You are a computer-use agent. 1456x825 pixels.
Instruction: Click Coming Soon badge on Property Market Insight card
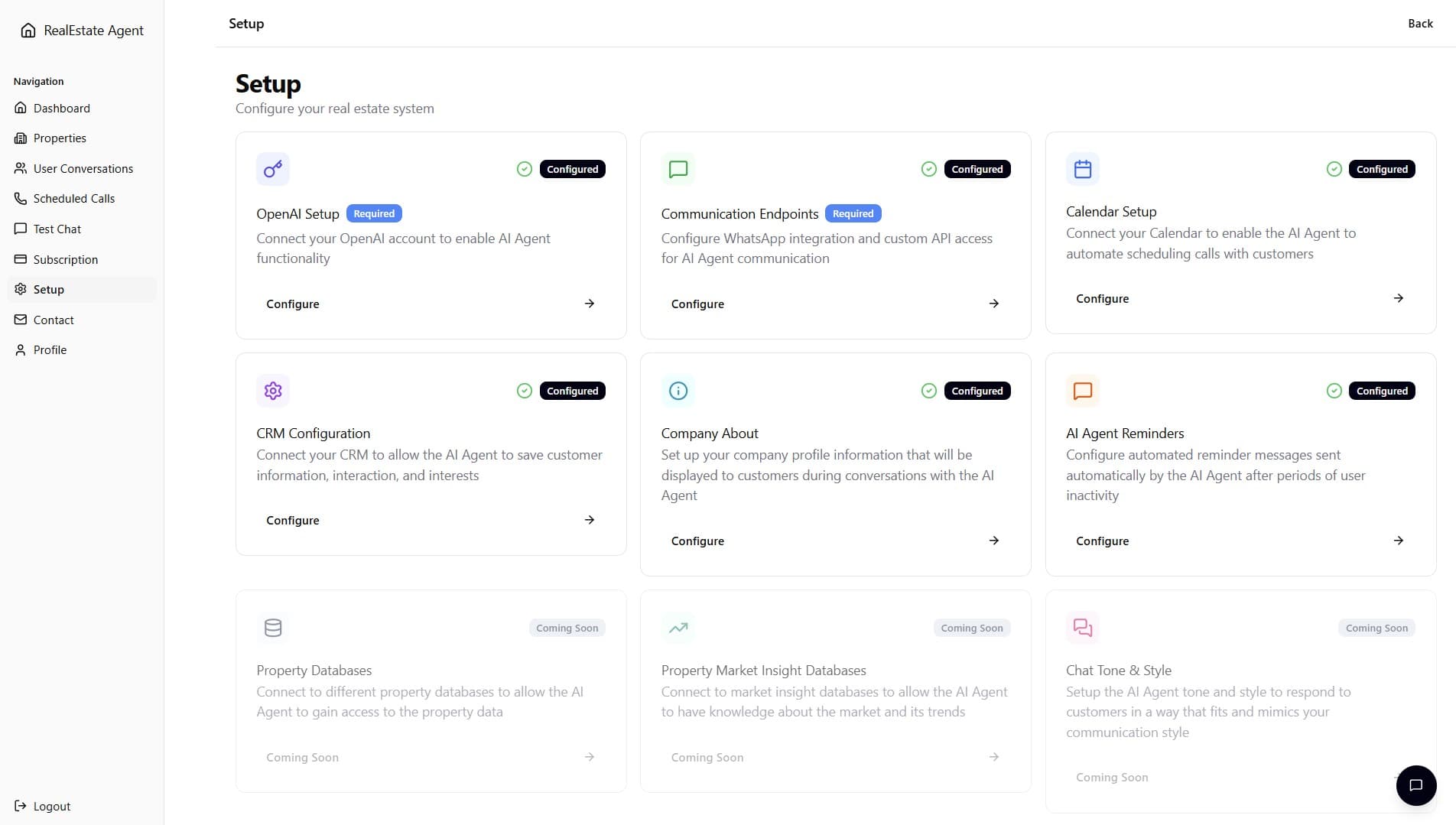tap(972, 628)
